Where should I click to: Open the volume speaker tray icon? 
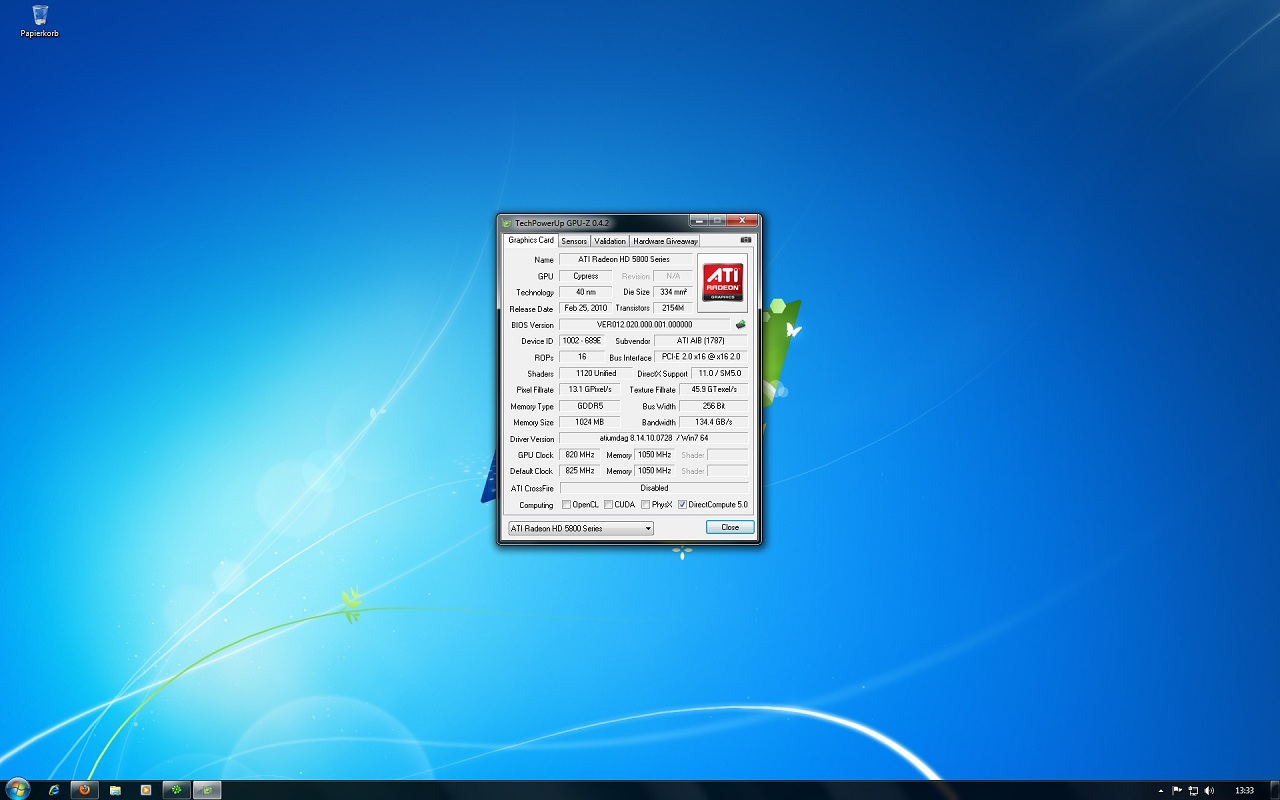1209,790
